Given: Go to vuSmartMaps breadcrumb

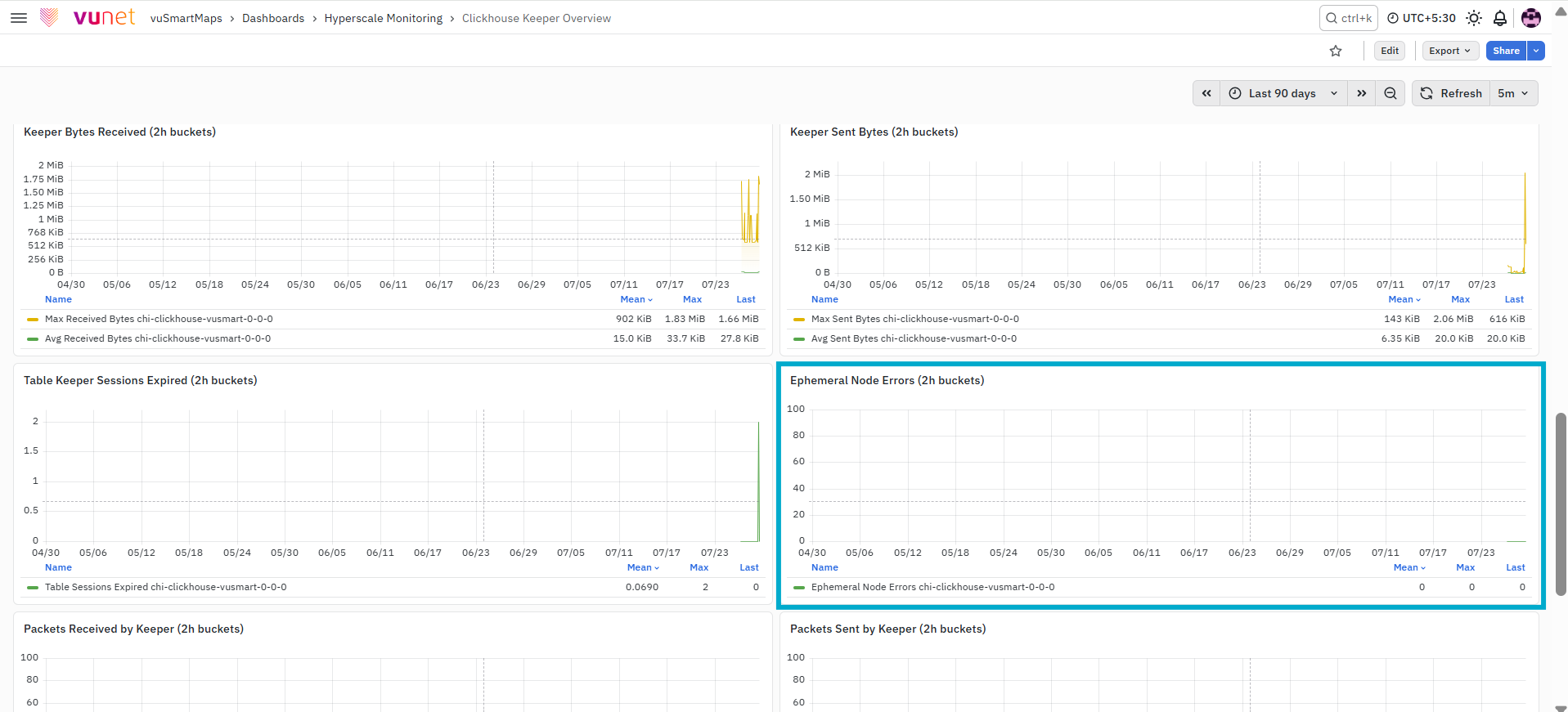Looking at the screenshot, I should pos(186,18).
